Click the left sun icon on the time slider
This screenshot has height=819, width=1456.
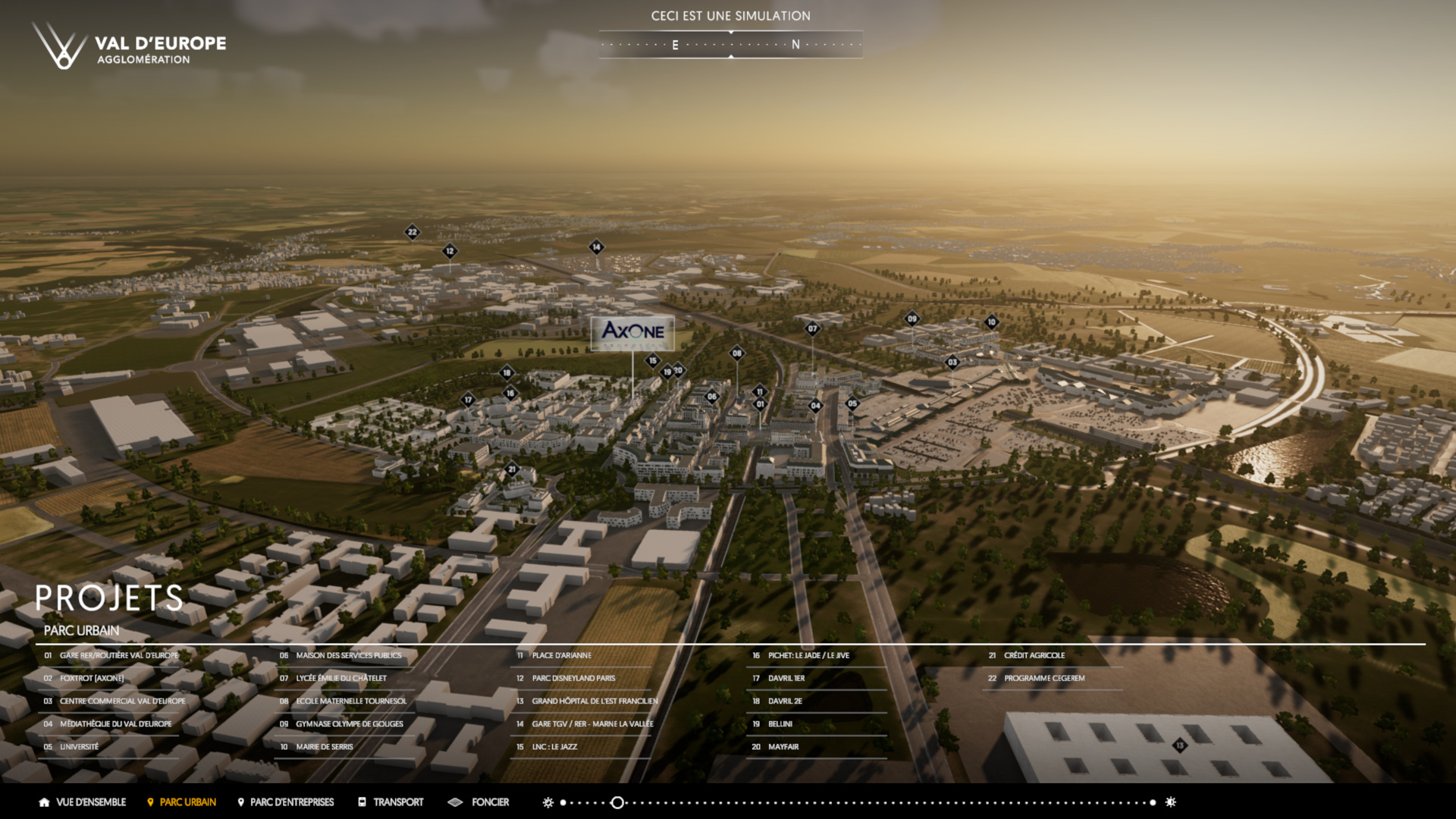548,802
